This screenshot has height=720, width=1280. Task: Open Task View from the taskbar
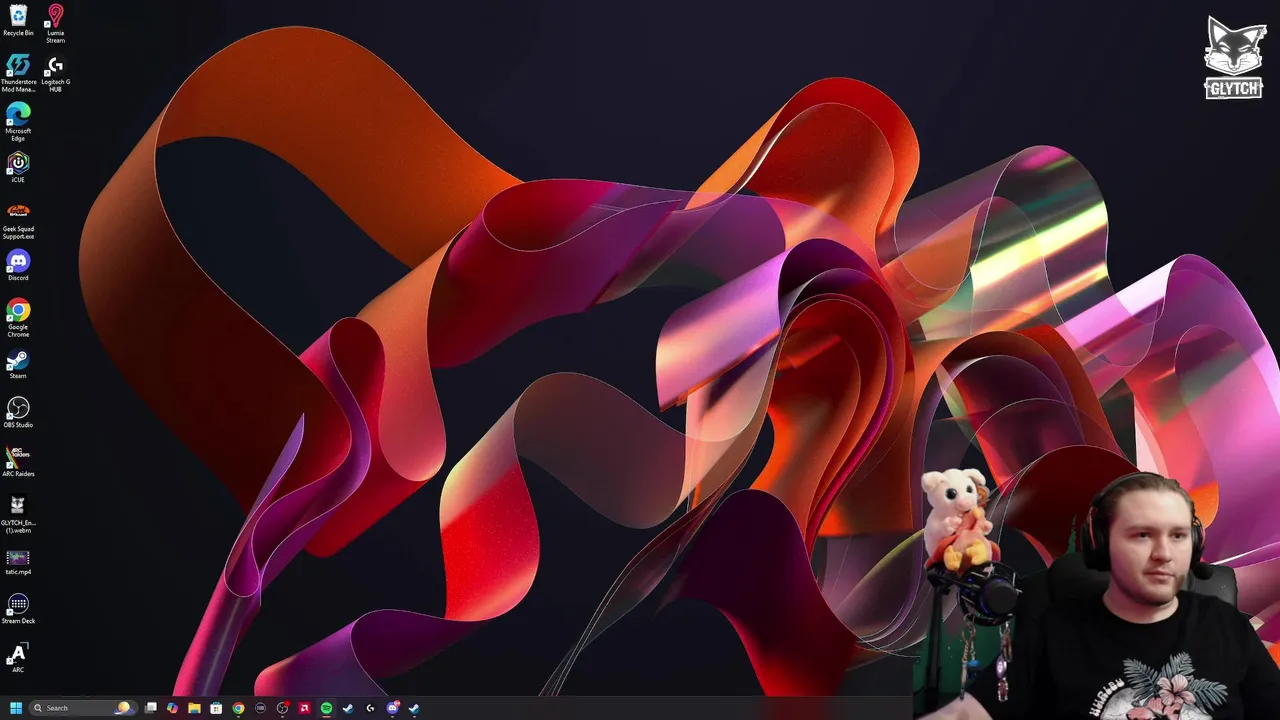coord(150,708)
